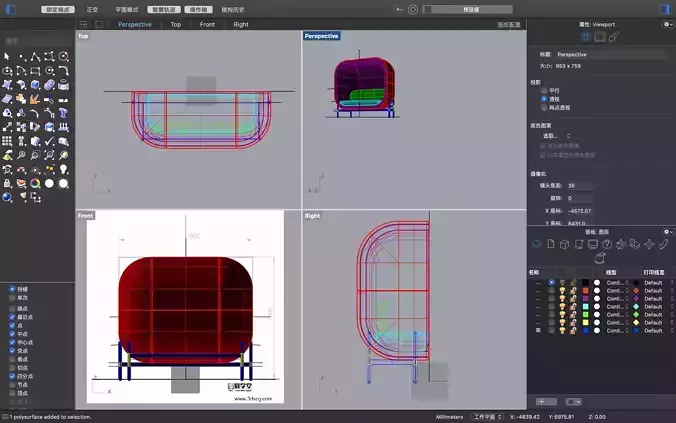Switch to four-viewport layout icon

tap(84, 25)
